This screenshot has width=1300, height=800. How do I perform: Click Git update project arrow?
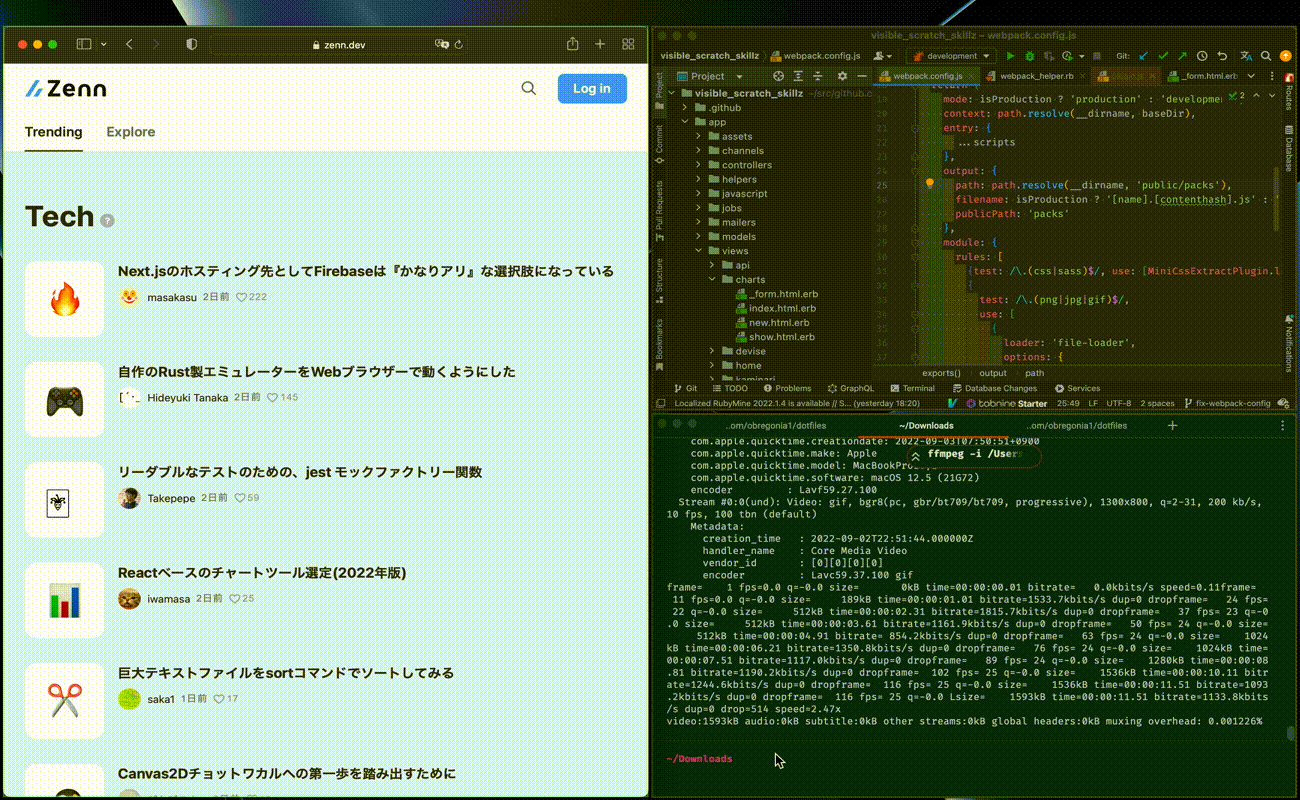pos(1143,56)
